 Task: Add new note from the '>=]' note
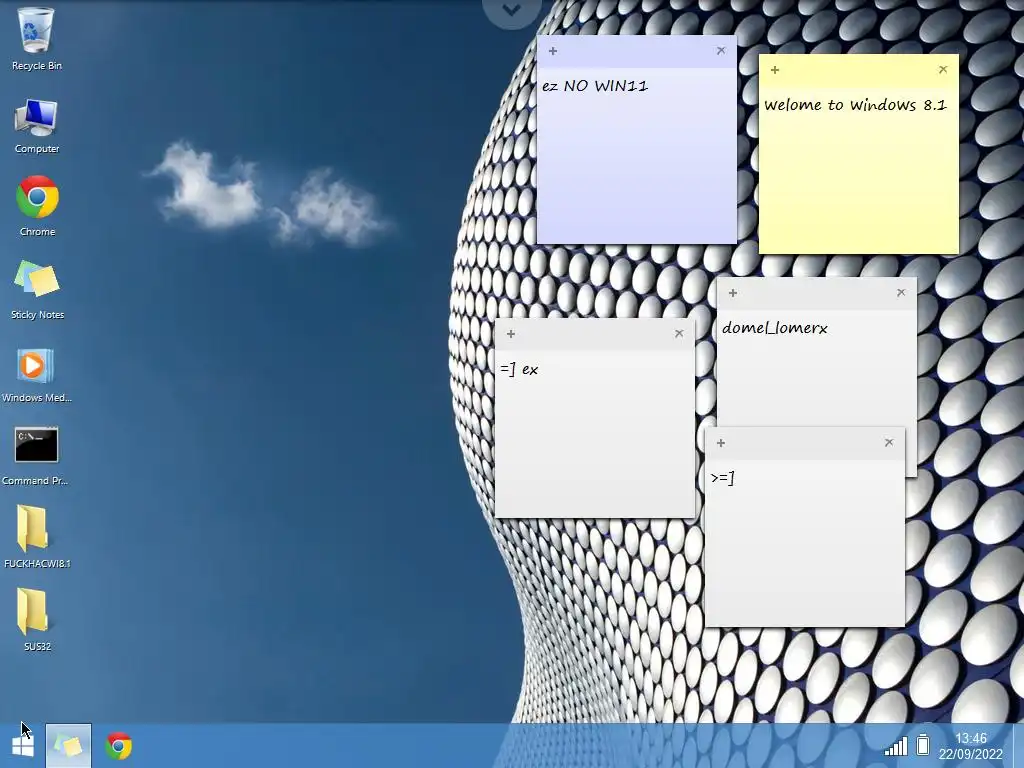721,443
